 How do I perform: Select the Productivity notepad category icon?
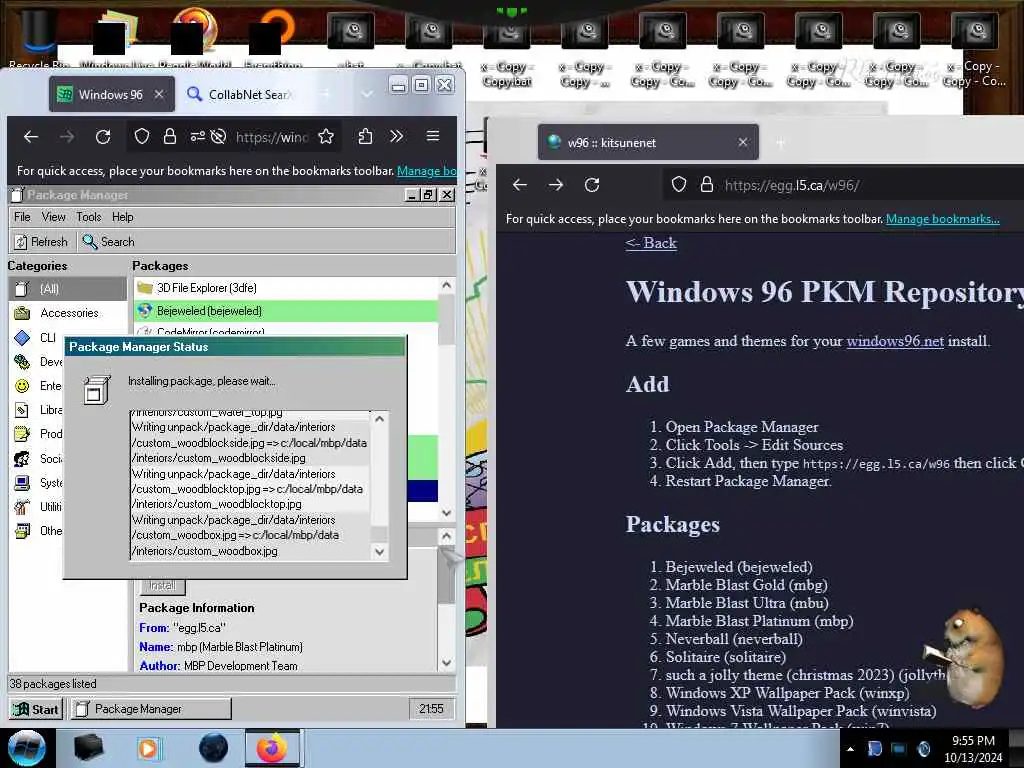pos(22,434)
